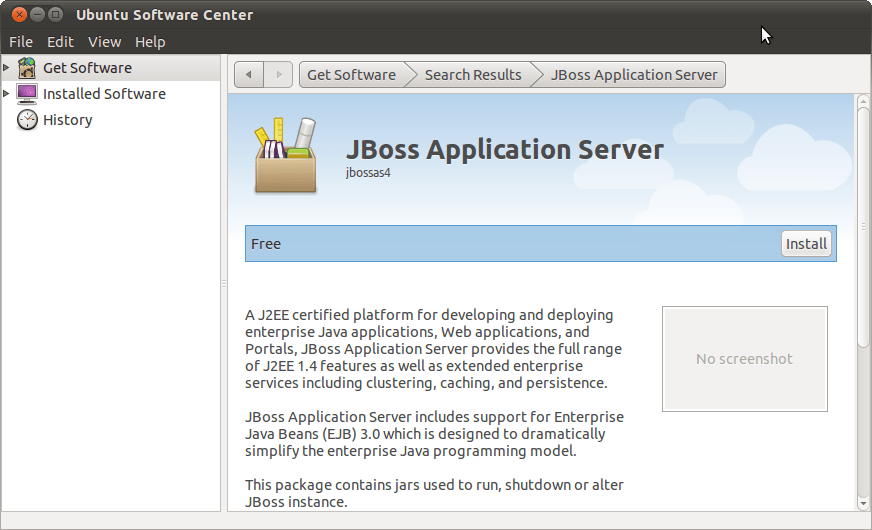Click the JBoss package box icon
This screenshot has width=872, height=530.
tap(286, 156)
